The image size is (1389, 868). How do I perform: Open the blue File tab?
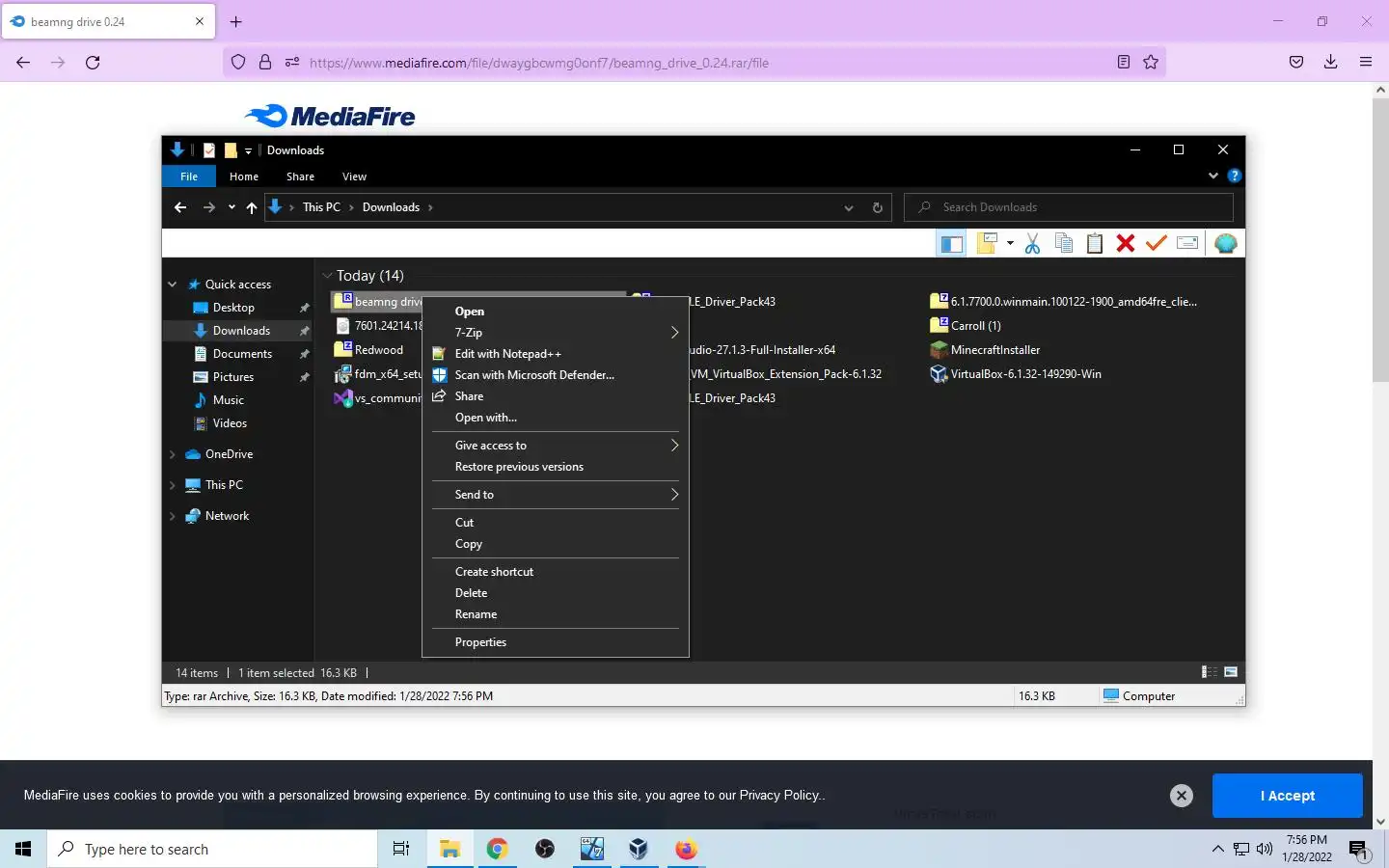point(189,176)
